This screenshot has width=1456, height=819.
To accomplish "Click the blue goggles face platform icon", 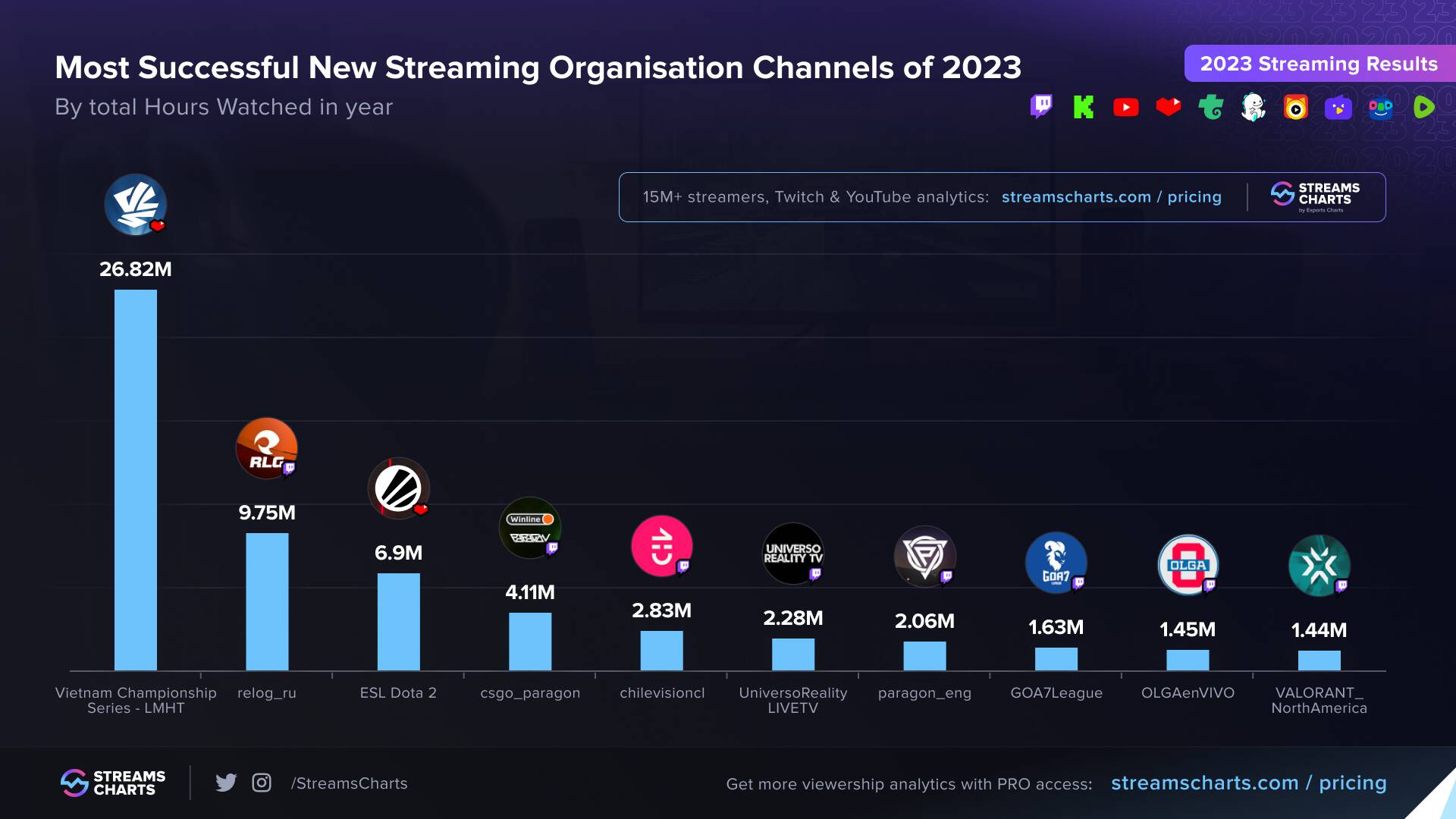I will (1381, 108).
